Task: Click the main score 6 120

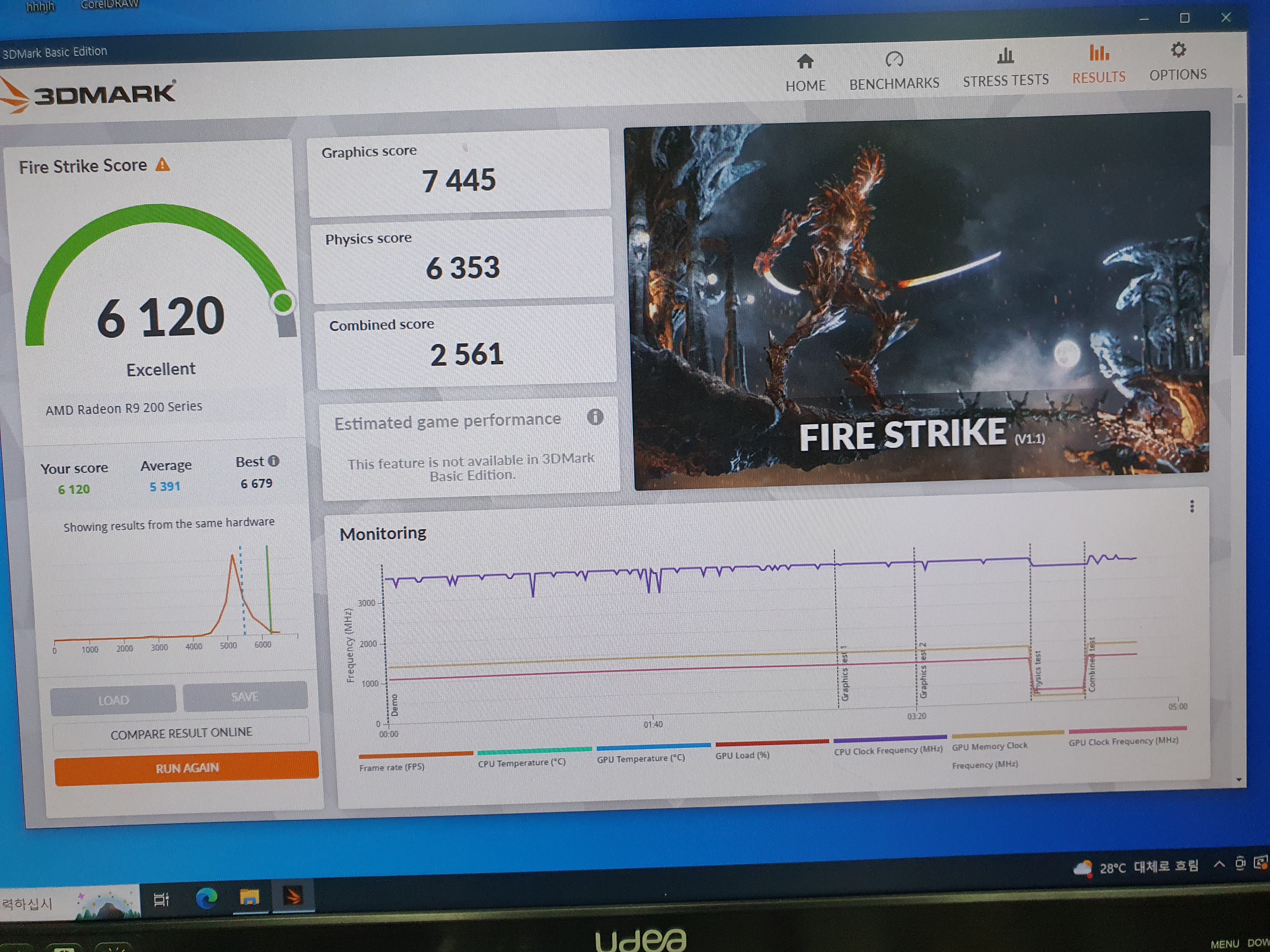Action: point(161,317)
